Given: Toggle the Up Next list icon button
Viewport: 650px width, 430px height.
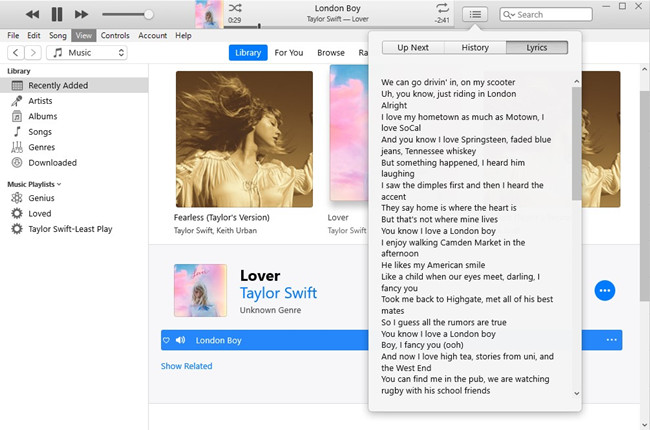Looking at the screenshot, I should tap(475, 15).
